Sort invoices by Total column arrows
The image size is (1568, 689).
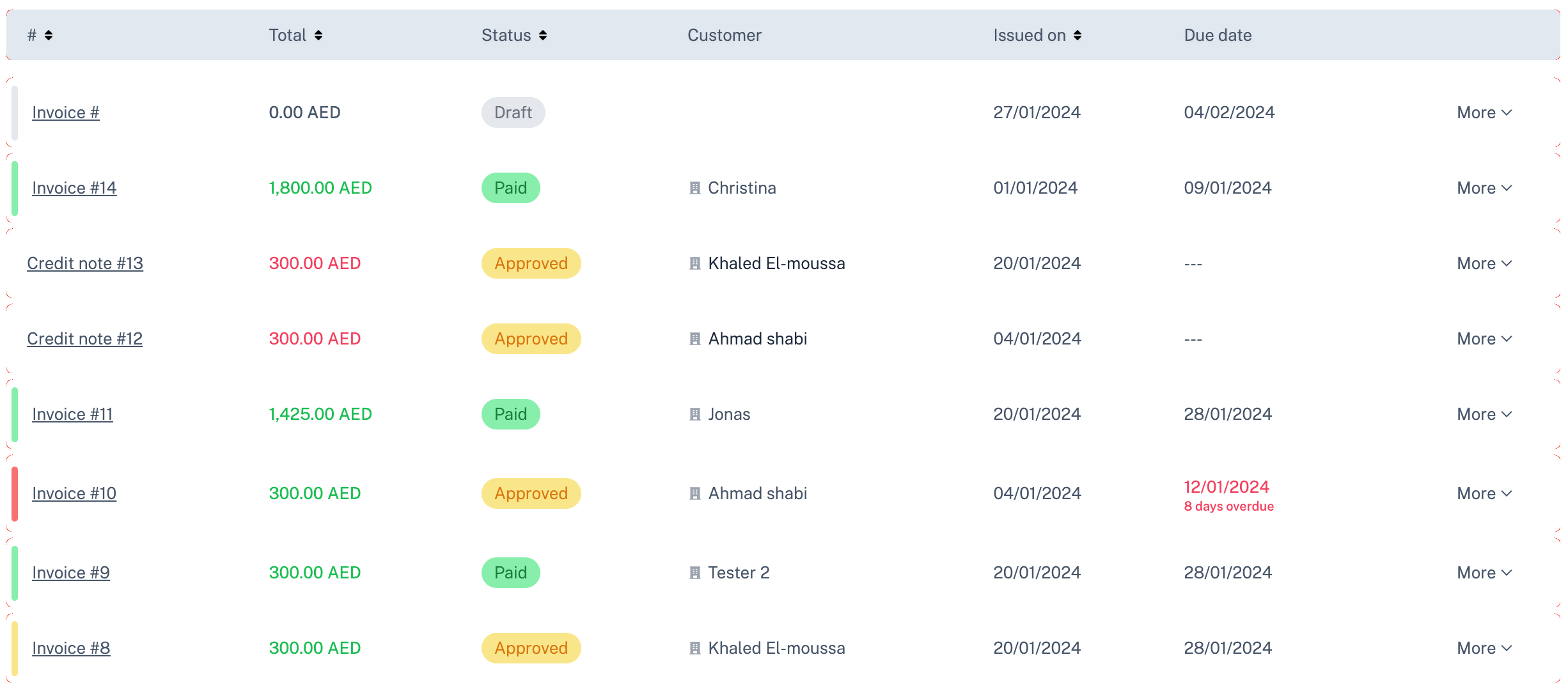pyautogui.click(x=318, y=35)
